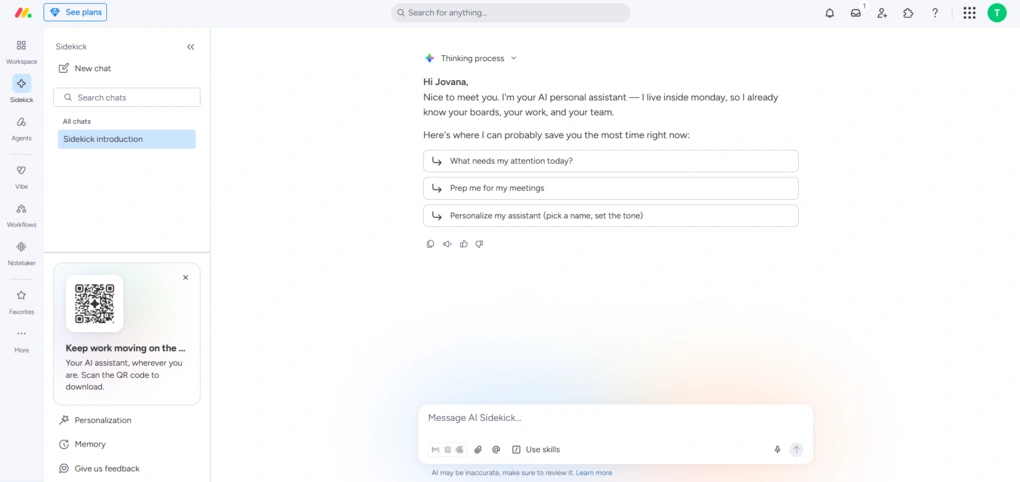The height and width of the screenshot is (482, 1020).
Task: Open the apps marketplace puzzle icon
Action: [x=908, y=12]
